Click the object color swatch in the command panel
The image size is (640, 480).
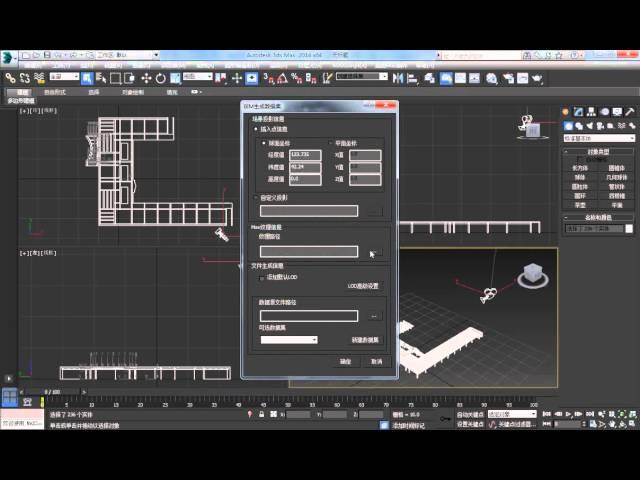tap(629, 229)
